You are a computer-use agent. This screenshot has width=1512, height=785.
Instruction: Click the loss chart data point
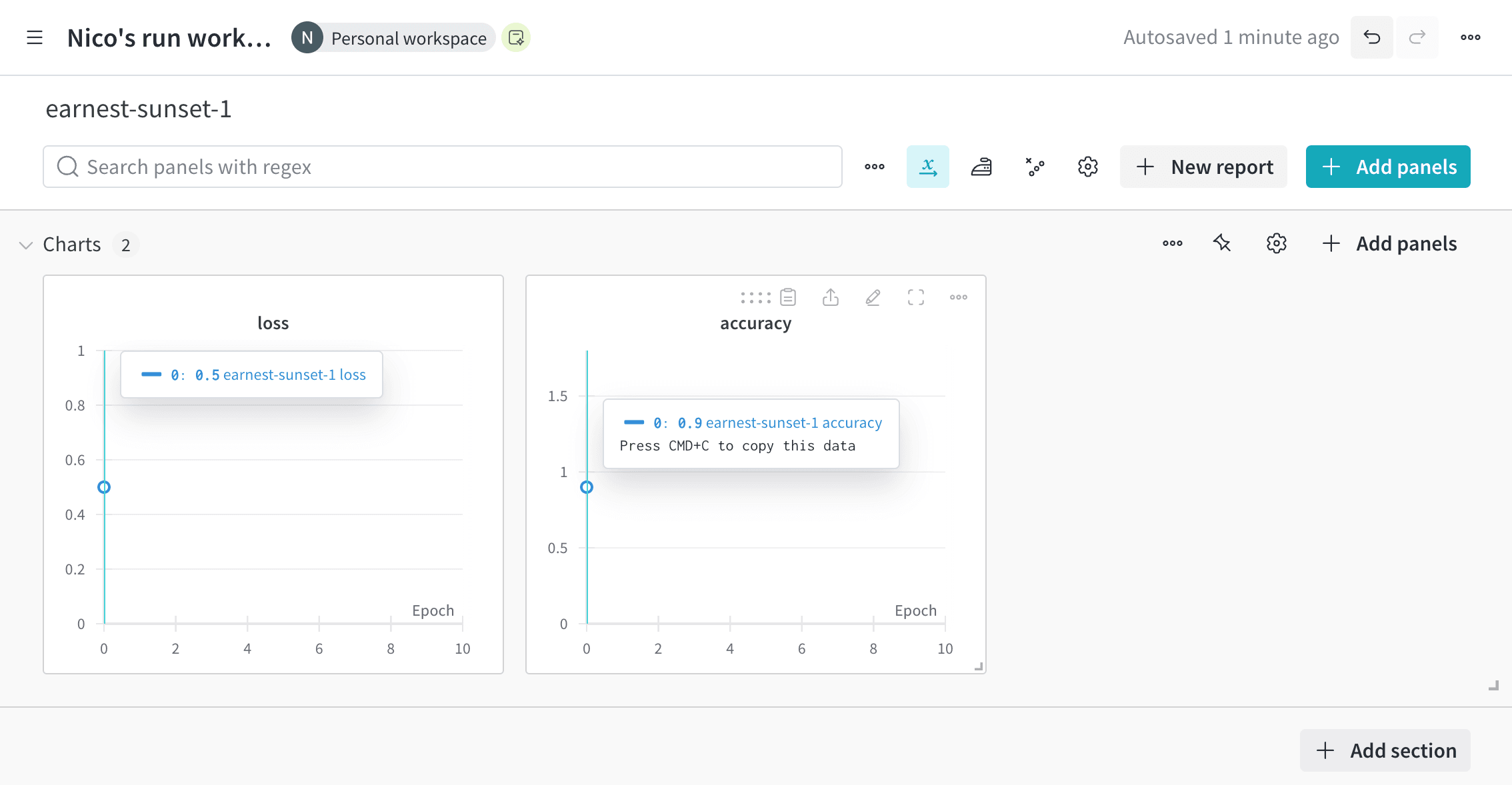[x=104, y=487]
